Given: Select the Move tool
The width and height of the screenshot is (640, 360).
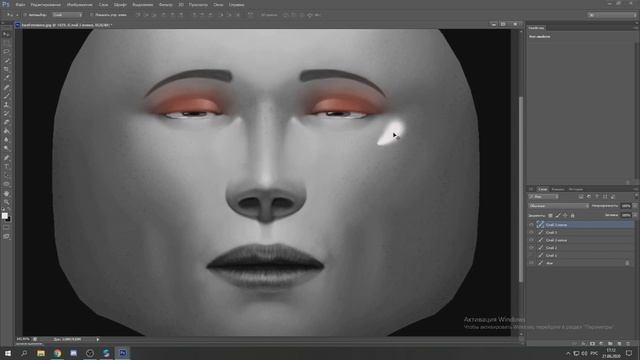Looking at the screenshot, I should 6,34.
